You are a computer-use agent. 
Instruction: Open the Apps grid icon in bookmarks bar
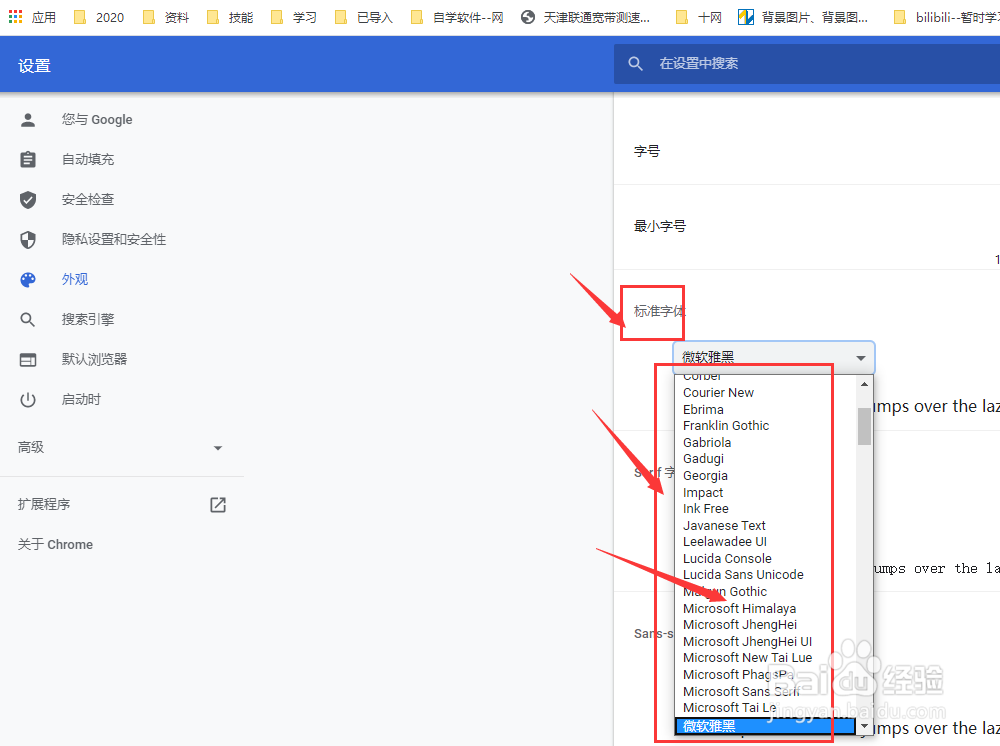click(x=16, y=17)
